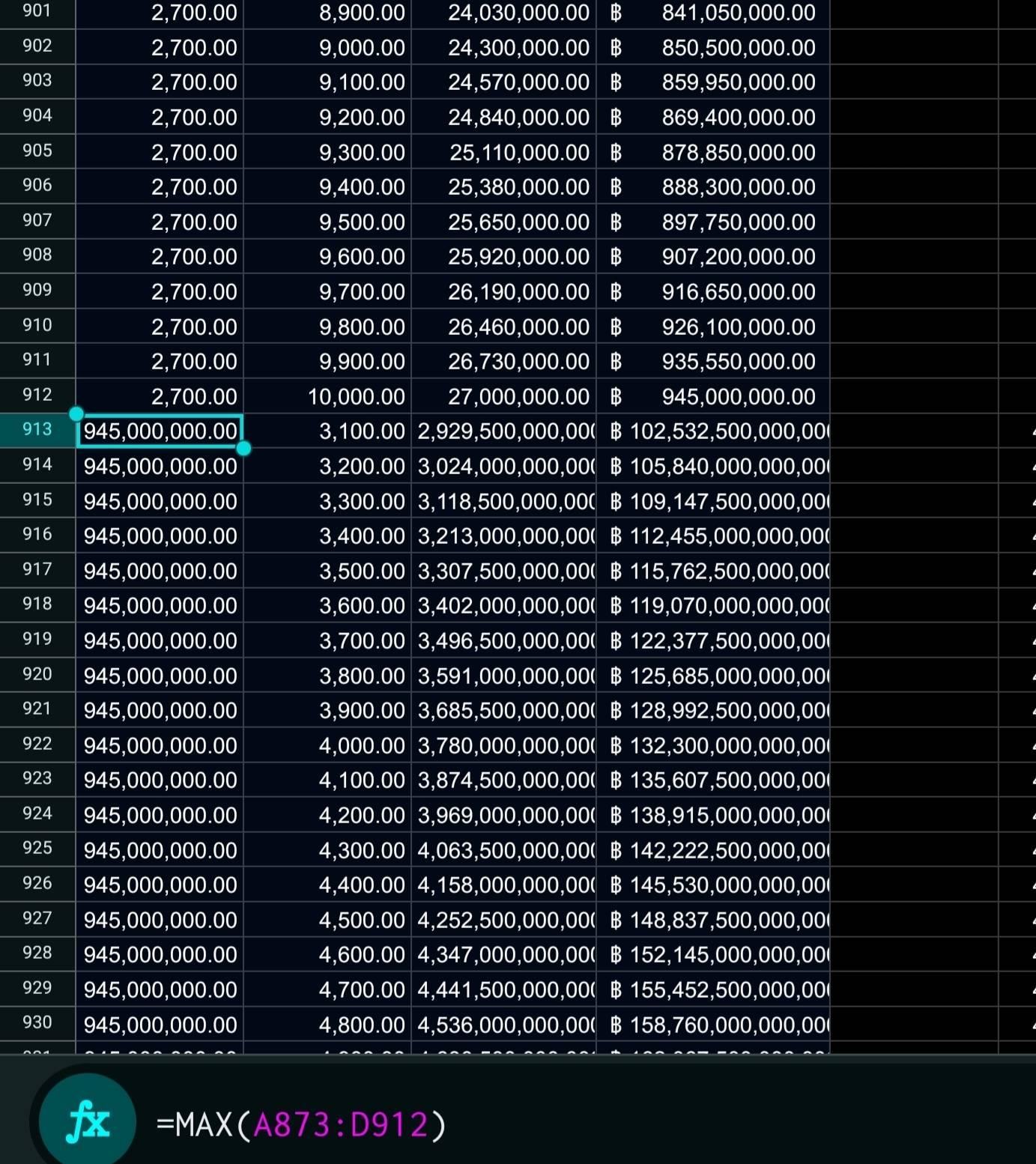Select row header 908
Screen dimensions: 1036x1164
click(37, 255)
